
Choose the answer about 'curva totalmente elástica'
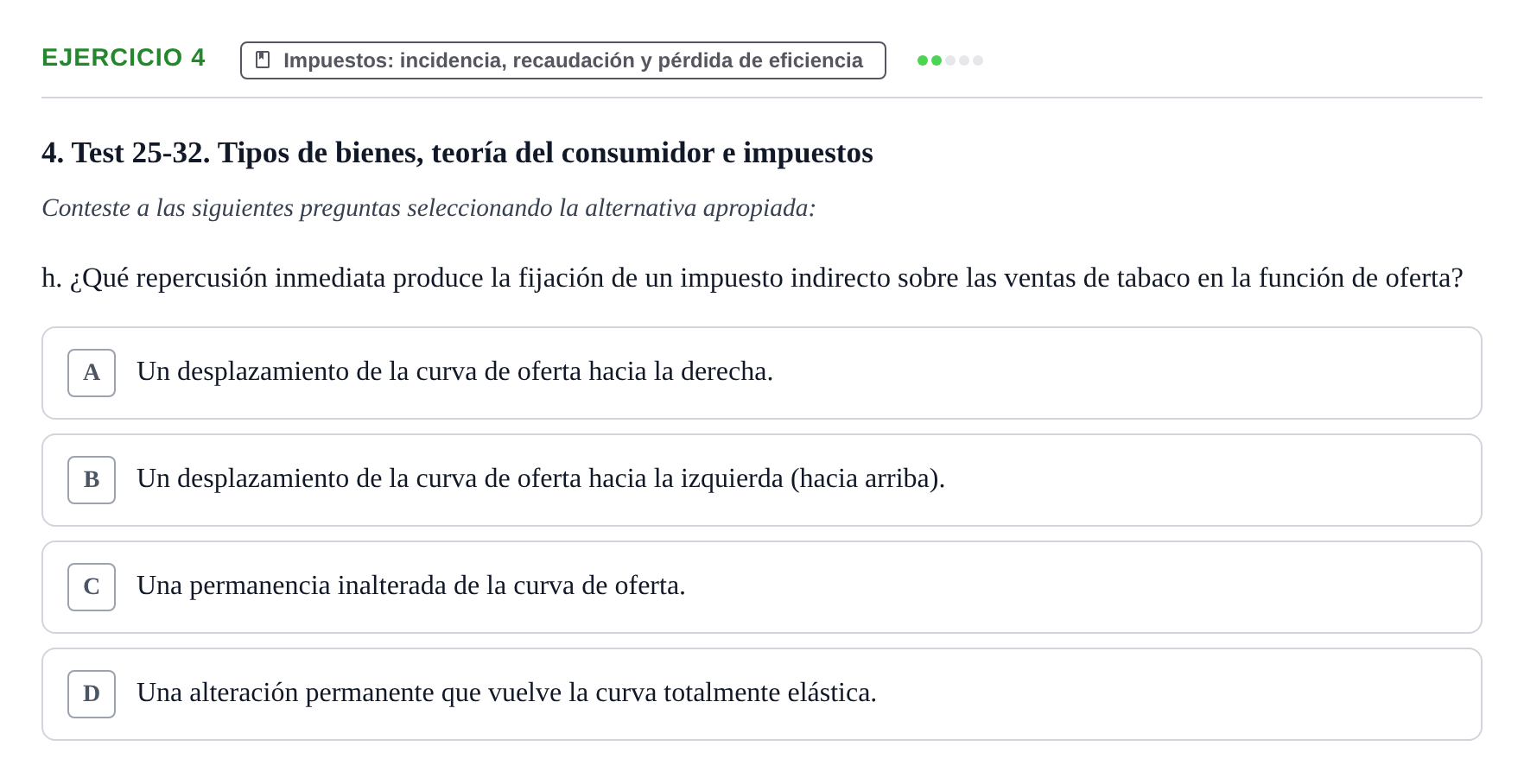(x=762, y=694)
